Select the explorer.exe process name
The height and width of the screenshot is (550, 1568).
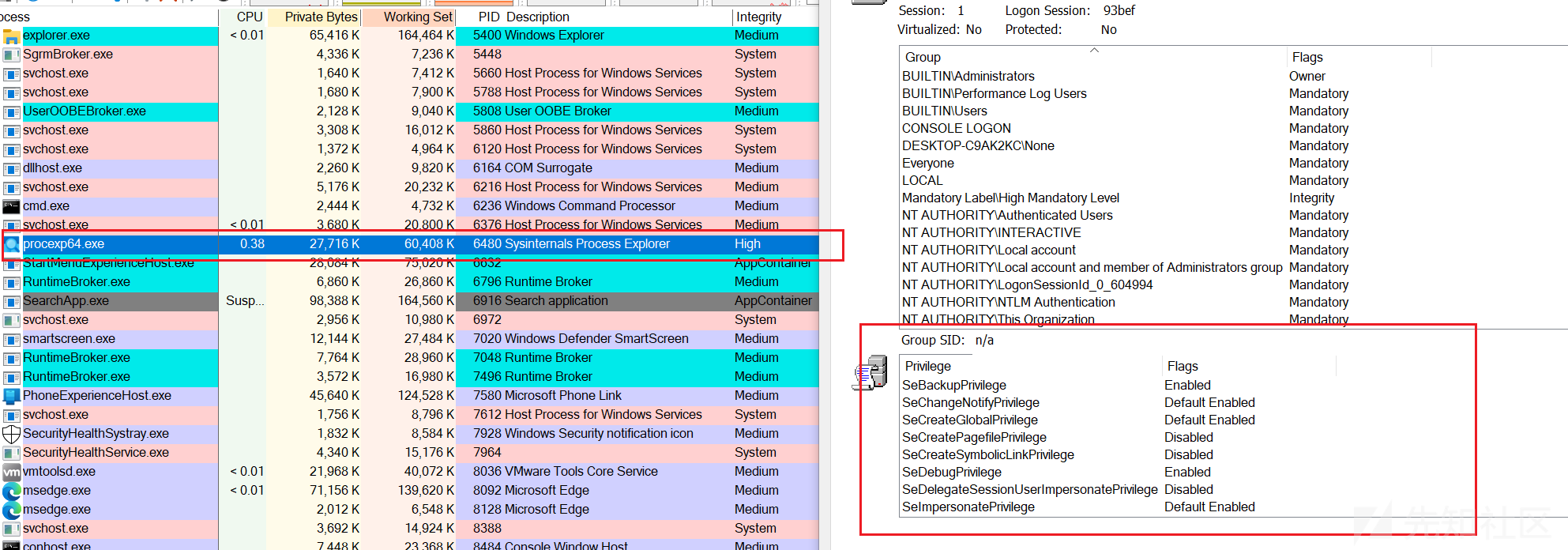tap(56, 36)
